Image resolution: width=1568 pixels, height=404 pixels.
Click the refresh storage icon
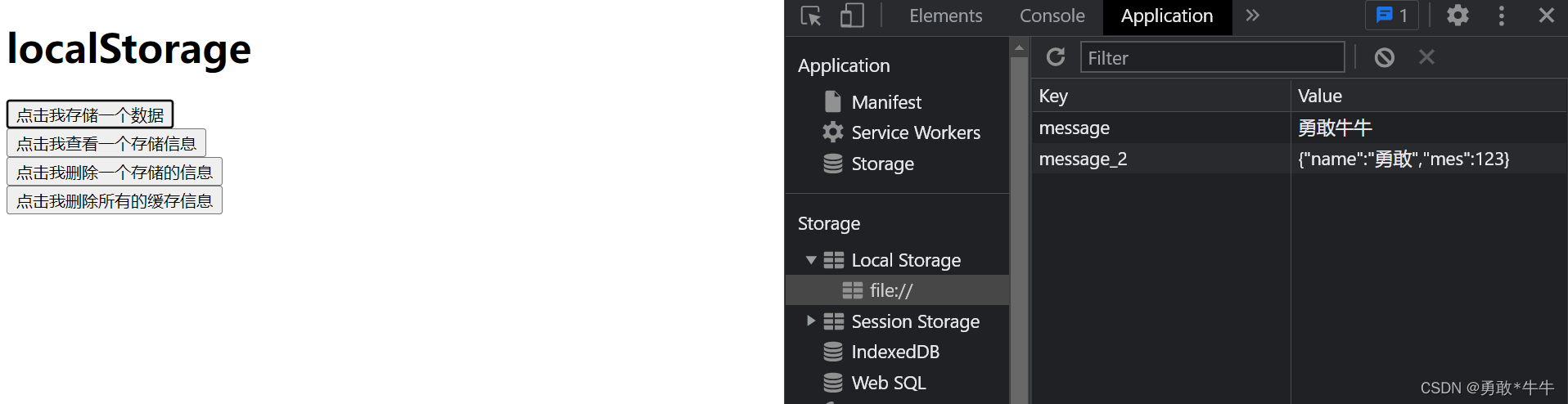coord(1056,57)
